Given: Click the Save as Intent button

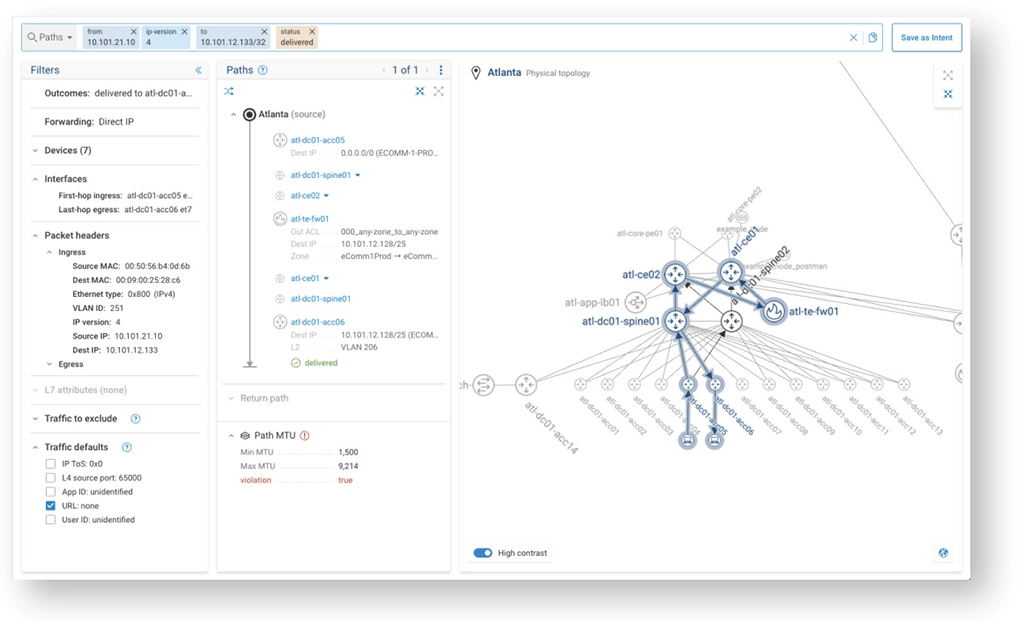Looking at the screenshot, I should click(926, 38).
